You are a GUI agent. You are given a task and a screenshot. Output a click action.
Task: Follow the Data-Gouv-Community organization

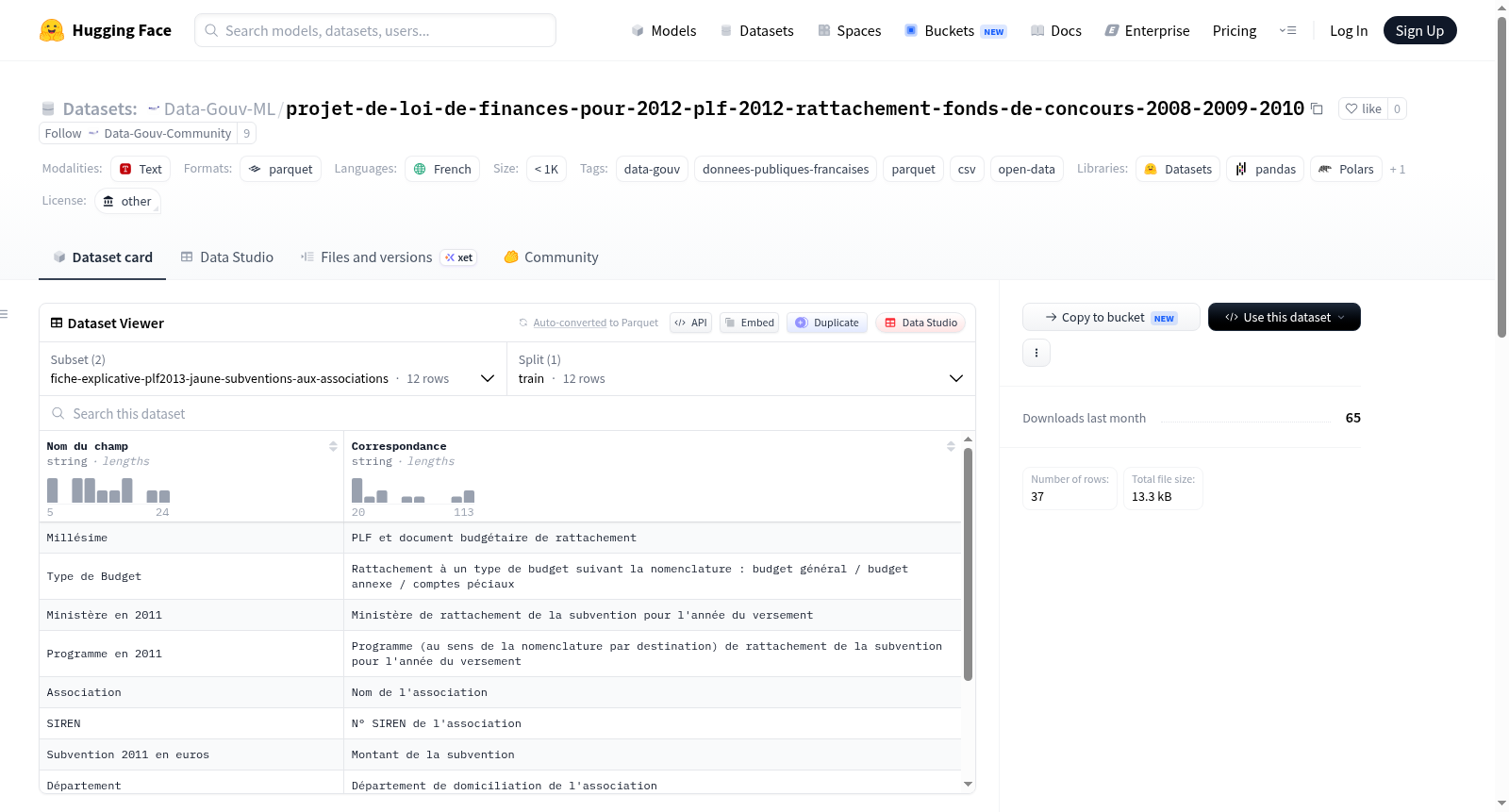138,133
